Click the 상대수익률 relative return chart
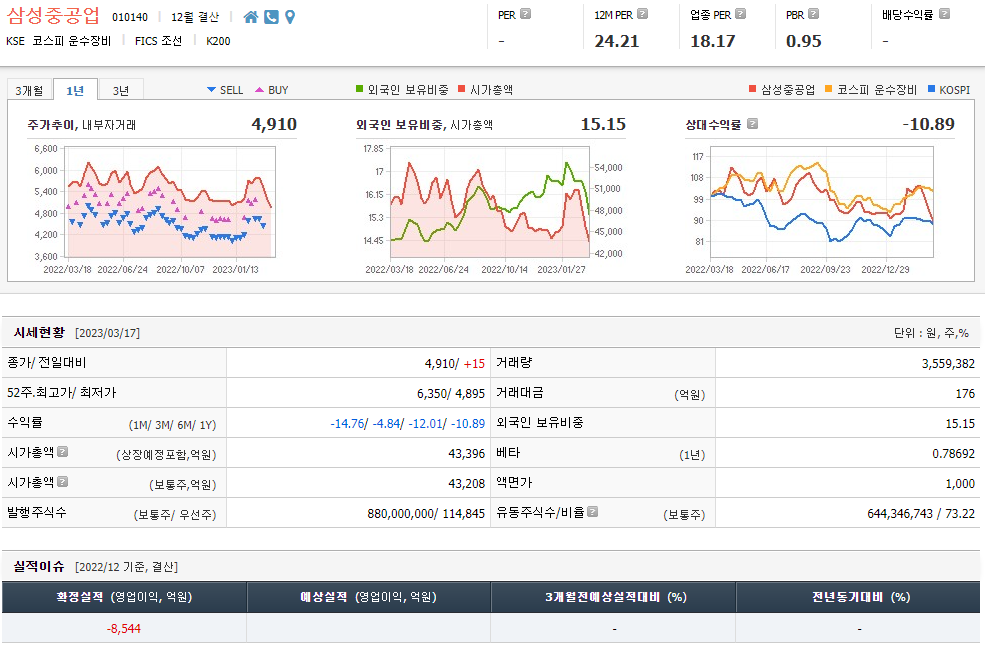The height and width of the screenshot is (646, 985). pyautogui.click(x=822, y=202)
